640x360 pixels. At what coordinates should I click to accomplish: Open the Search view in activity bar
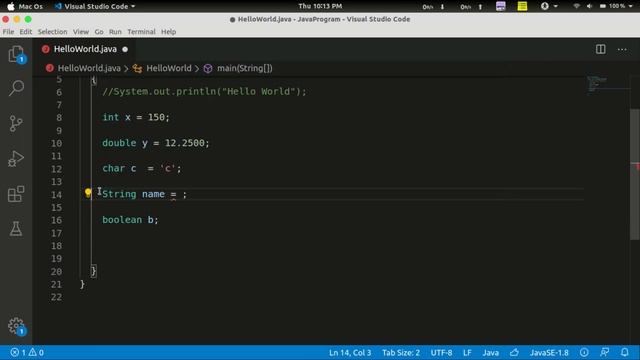click(x=16, y=88)
